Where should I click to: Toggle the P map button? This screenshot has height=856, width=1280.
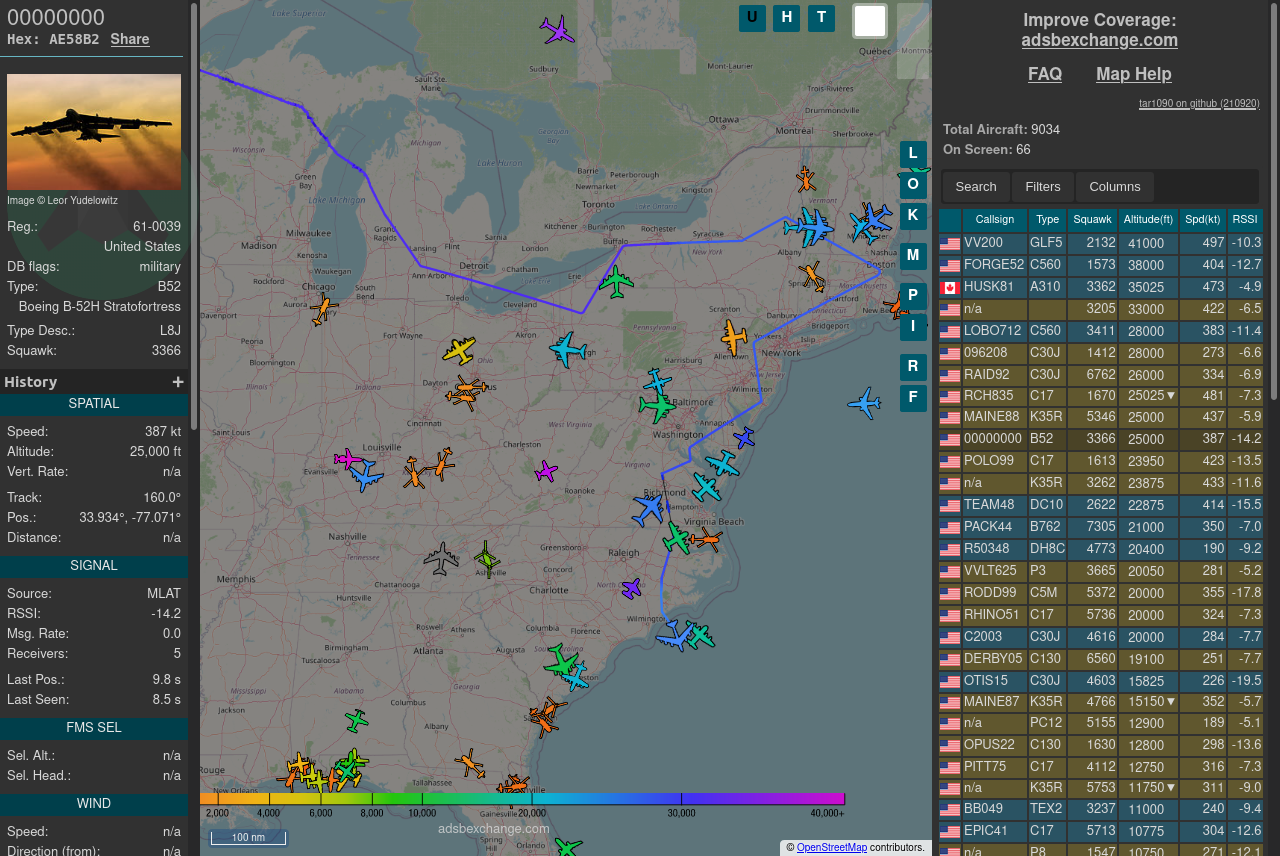(913, 296)
